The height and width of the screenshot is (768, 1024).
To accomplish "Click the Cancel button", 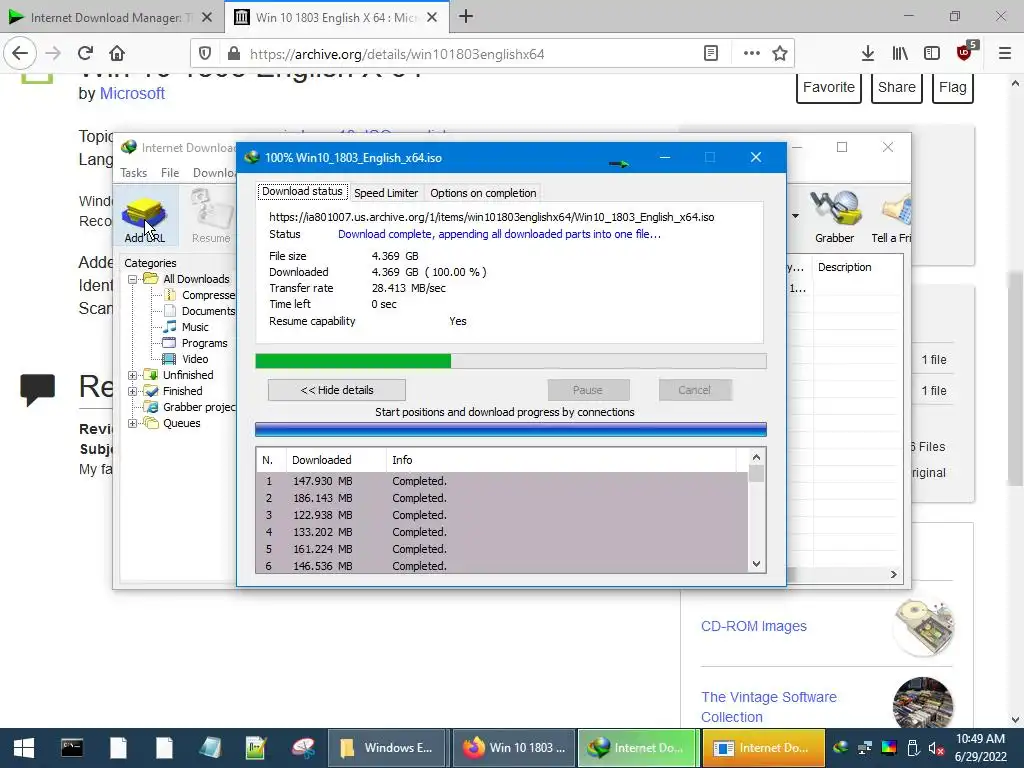I will pyautogui.click(x=694, y=390).
